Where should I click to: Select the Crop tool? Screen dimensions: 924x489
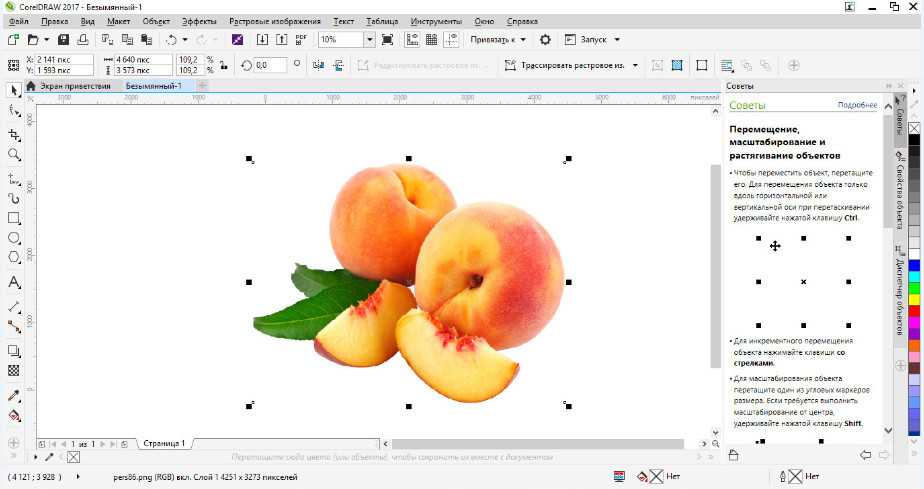click(14, 133)
